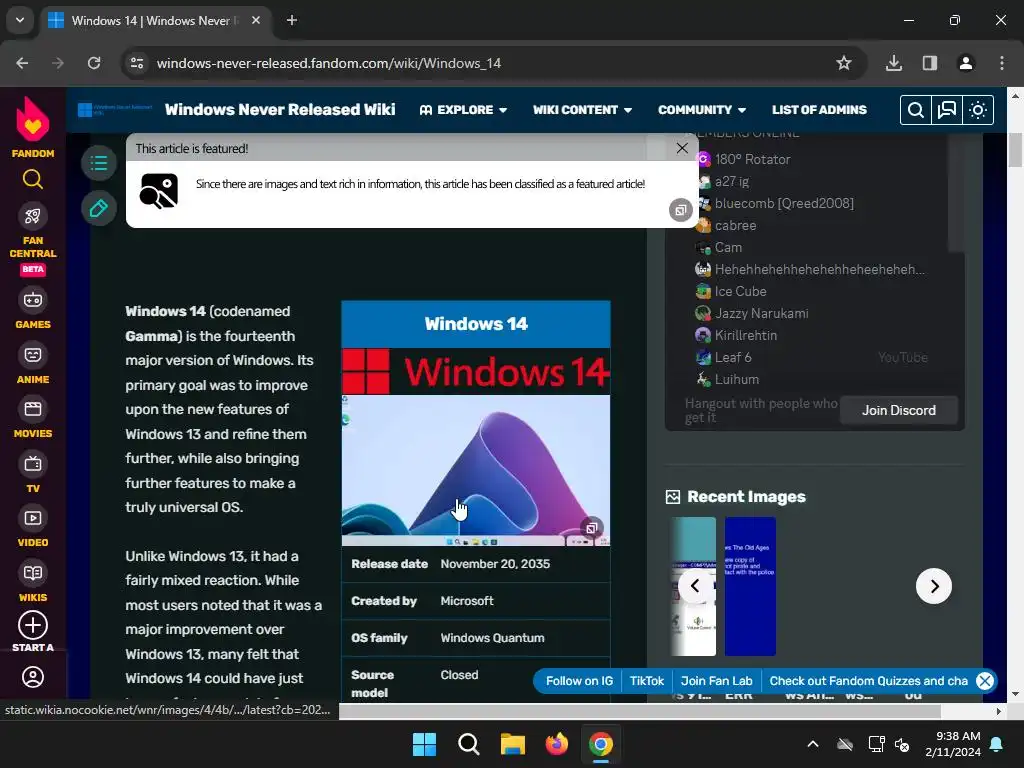This screenshot has height=768, width=1024.
Task: Open Chrome side panel icon
Action: point(930,63)
